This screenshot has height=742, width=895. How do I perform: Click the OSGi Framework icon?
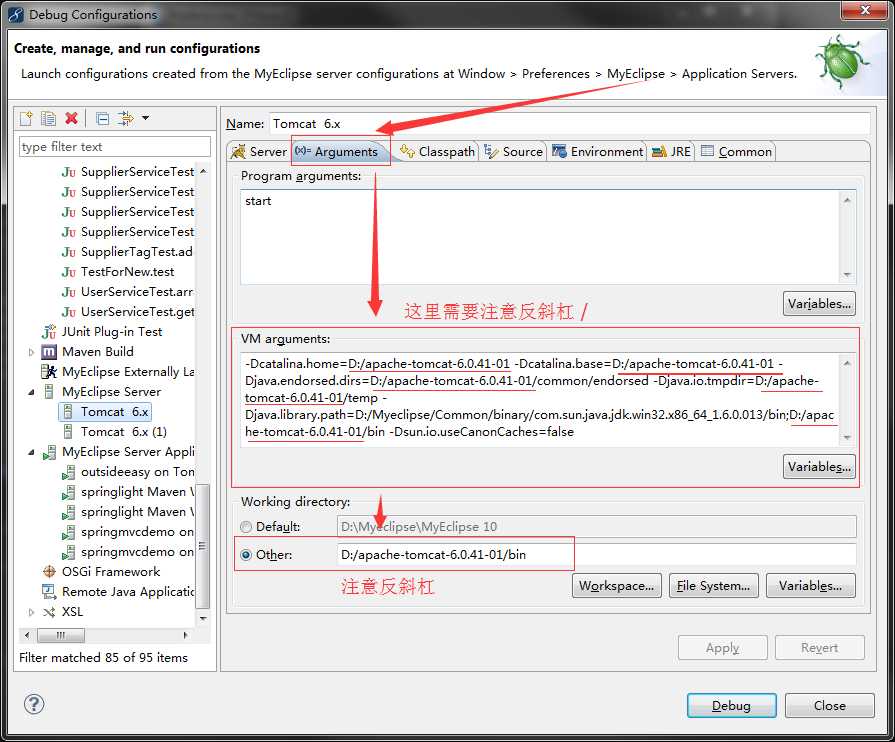click(x=49, y=571)
